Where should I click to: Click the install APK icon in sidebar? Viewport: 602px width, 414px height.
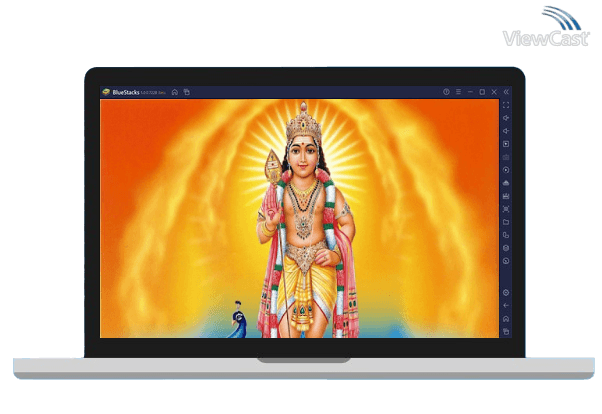pos(506,196)
